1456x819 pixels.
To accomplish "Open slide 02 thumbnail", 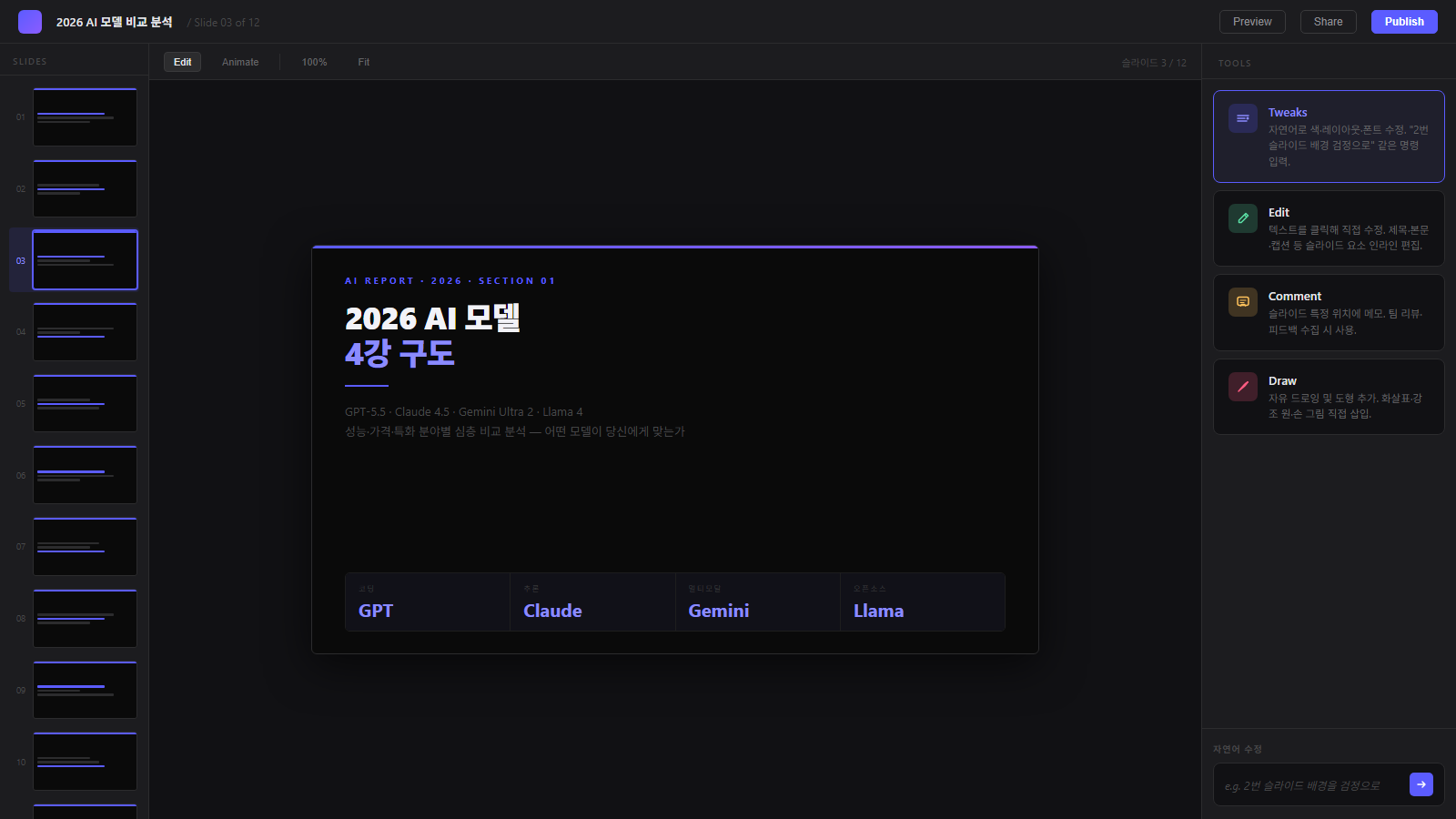I will coord(85,189).
